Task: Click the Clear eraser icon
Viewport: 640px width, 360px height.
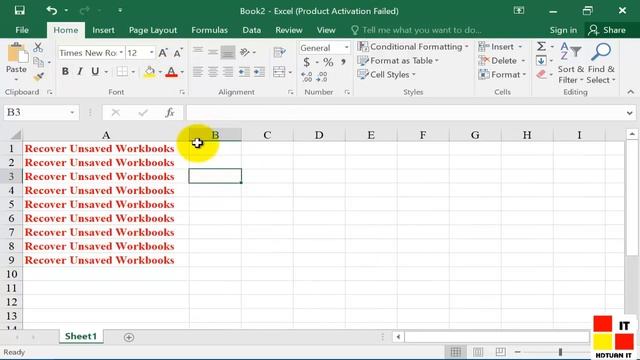Action: pos(541,74)
